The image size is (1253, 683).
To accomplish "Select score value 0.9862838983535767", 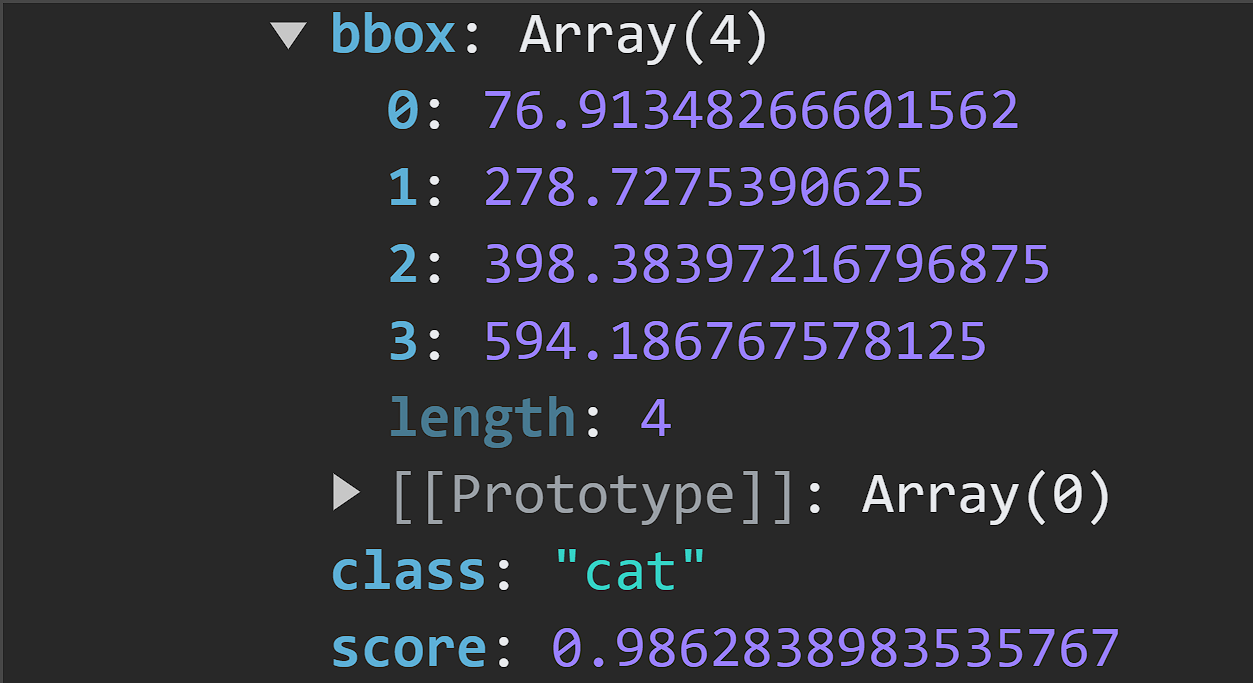I will point(835,649).
